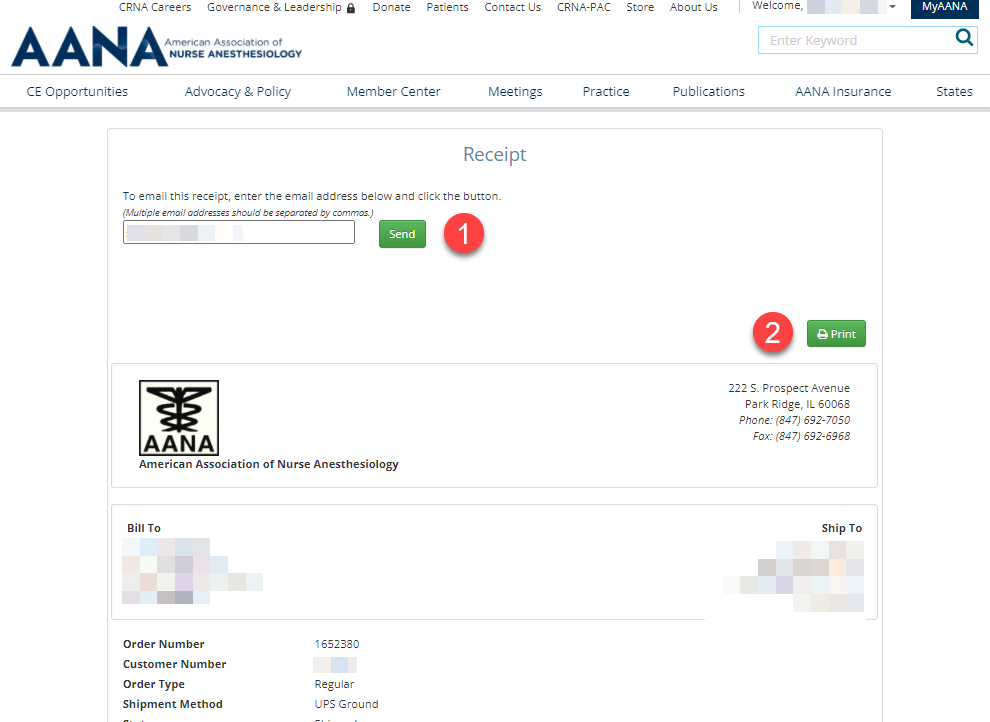Open the MyAANA button
This screenshot has width=990, height=722.
(x=944, y=7)
